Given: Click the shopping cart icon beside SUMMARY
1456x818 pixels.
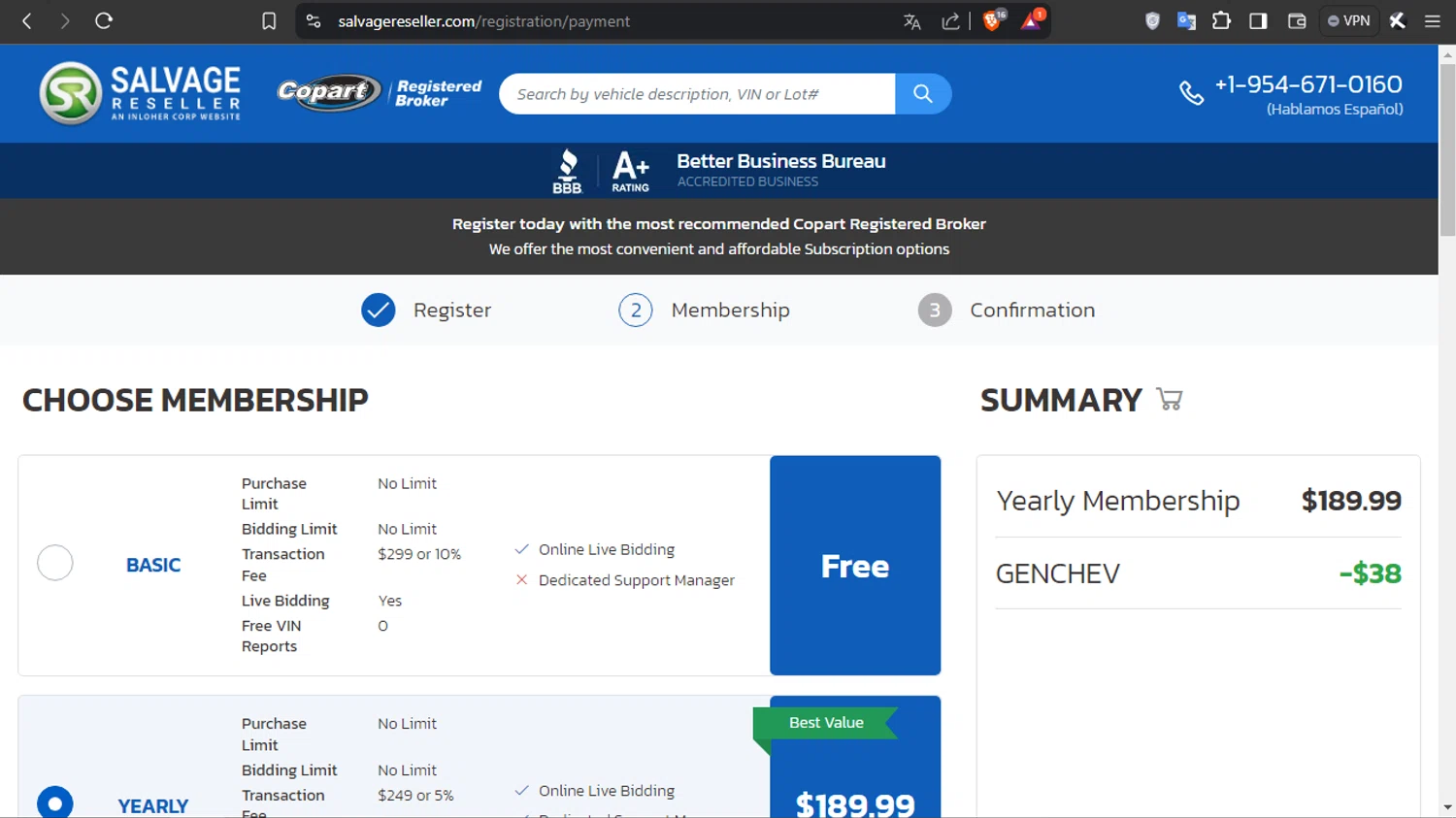Looking at the screenshot, I should 1170,399.
